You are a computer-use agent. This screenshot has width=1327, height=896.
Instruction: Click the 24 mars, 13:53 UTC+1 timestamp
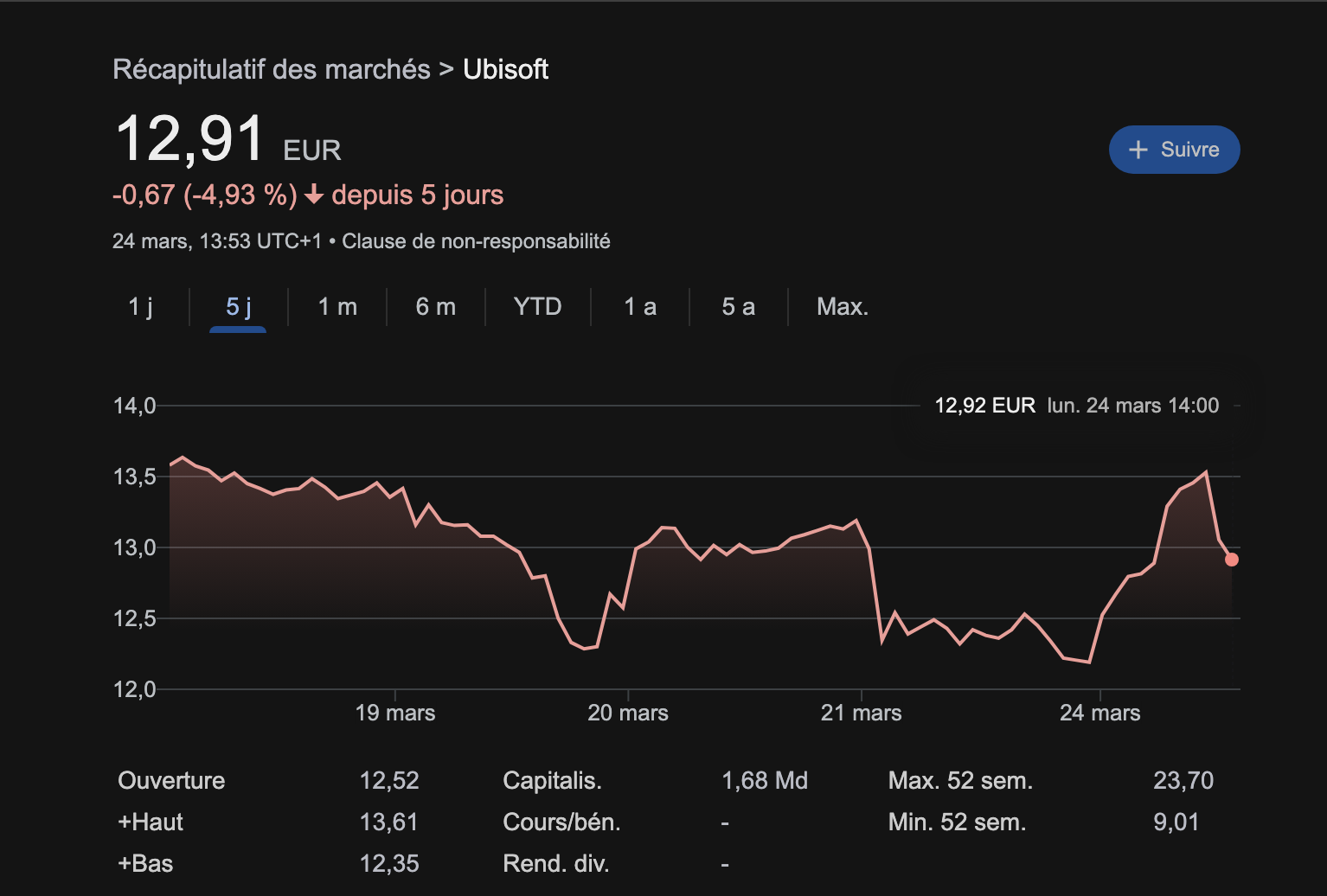pos(217,241)
